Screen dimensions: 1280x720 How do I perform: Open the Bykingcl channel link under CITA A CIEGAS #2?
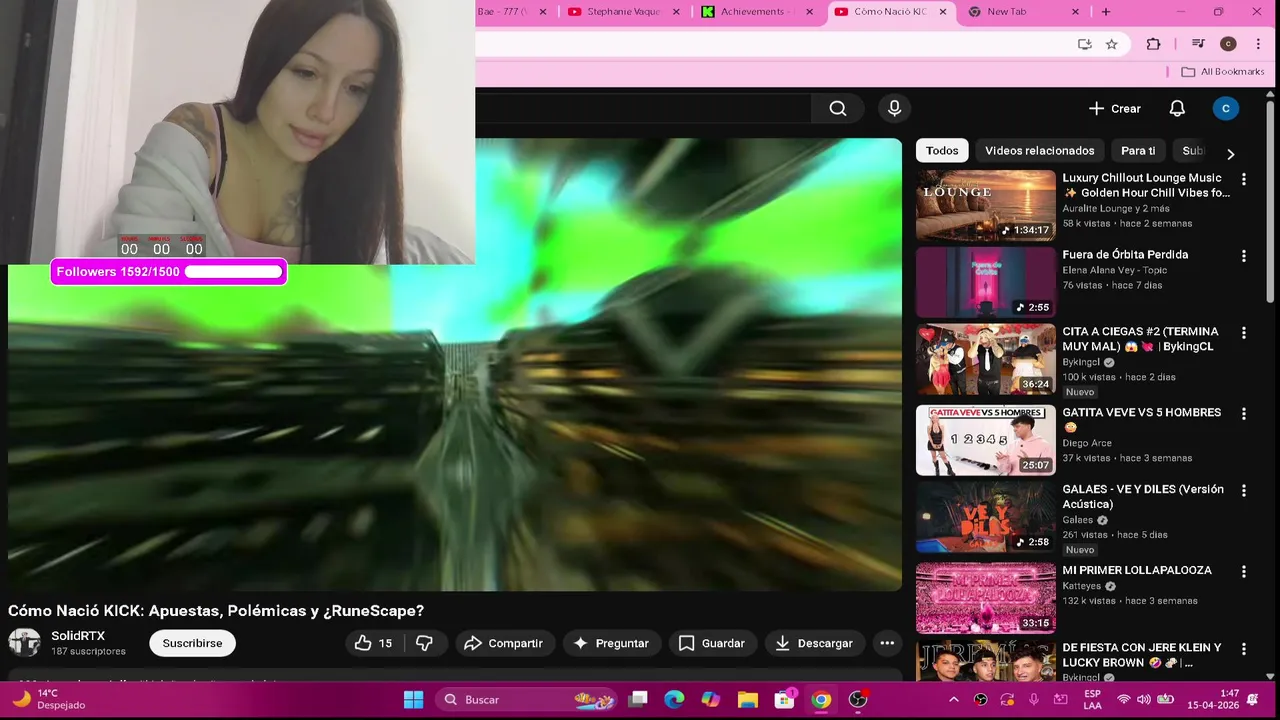coord(1080,362)
